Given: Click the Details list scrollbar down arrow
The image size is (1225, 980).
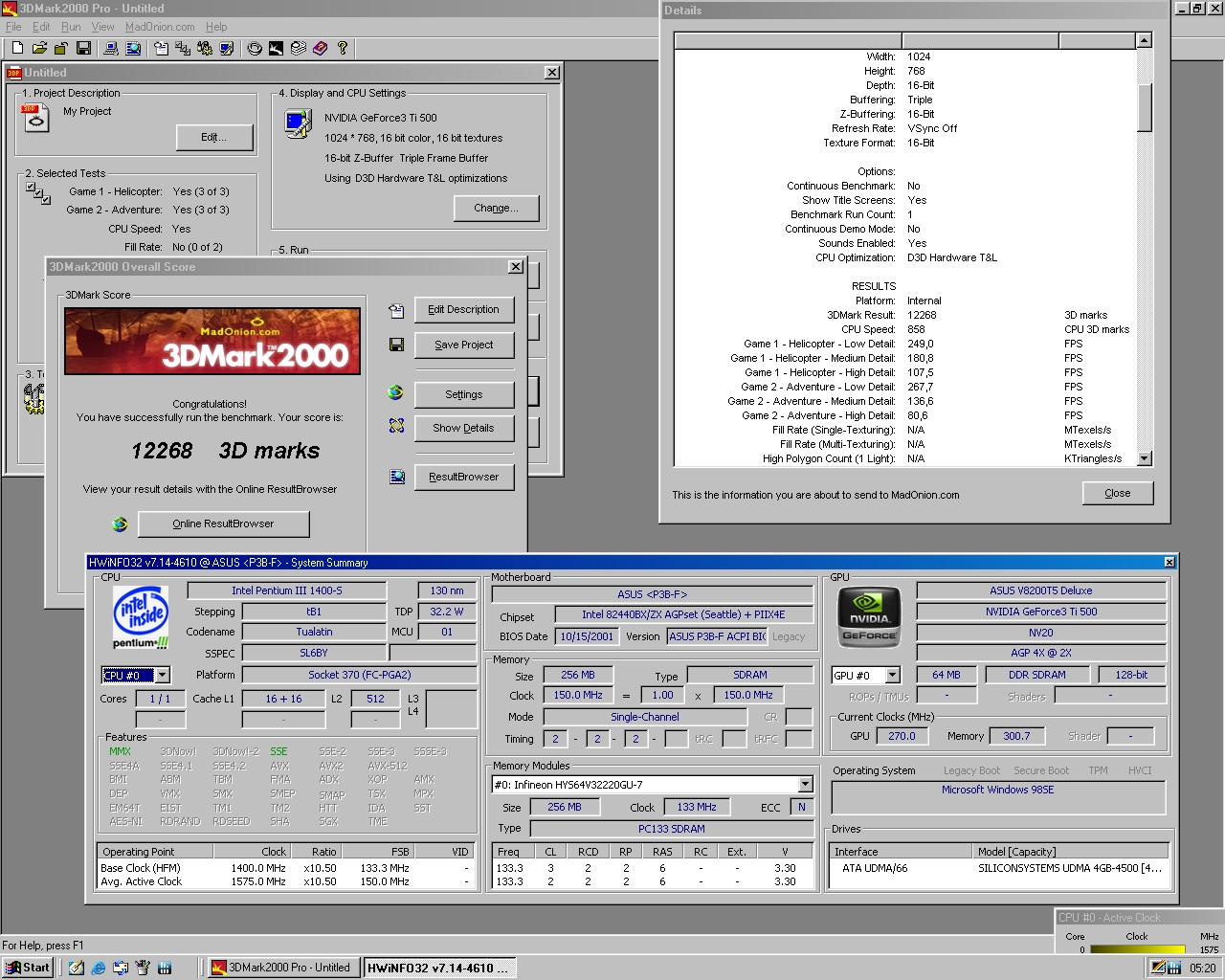Looking at the screenshot, I should point(1144,458).
